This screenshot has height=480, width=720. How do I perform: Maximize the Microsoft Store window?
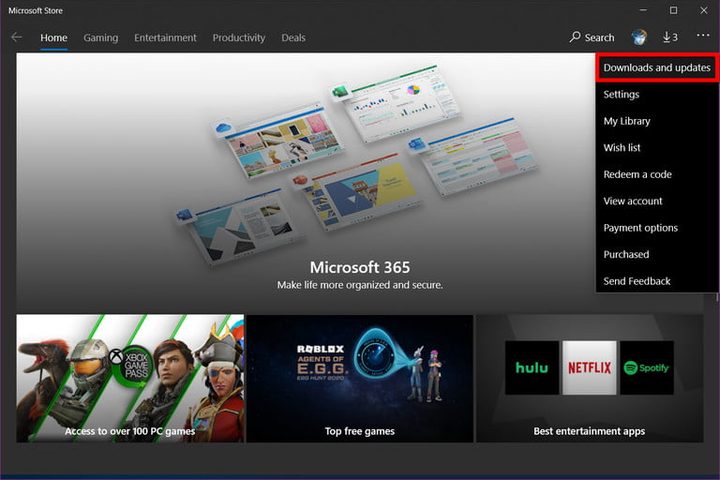(x=673, y=10)
